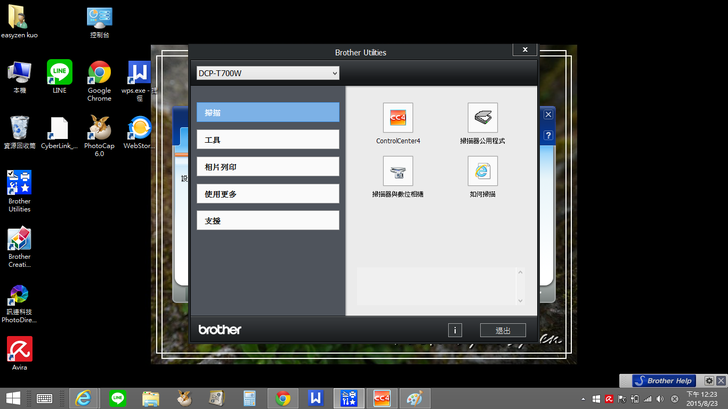Open 掃描器與數位相機 icon
Viewport: 728px width, 409px height.
(x=398, y=171)
